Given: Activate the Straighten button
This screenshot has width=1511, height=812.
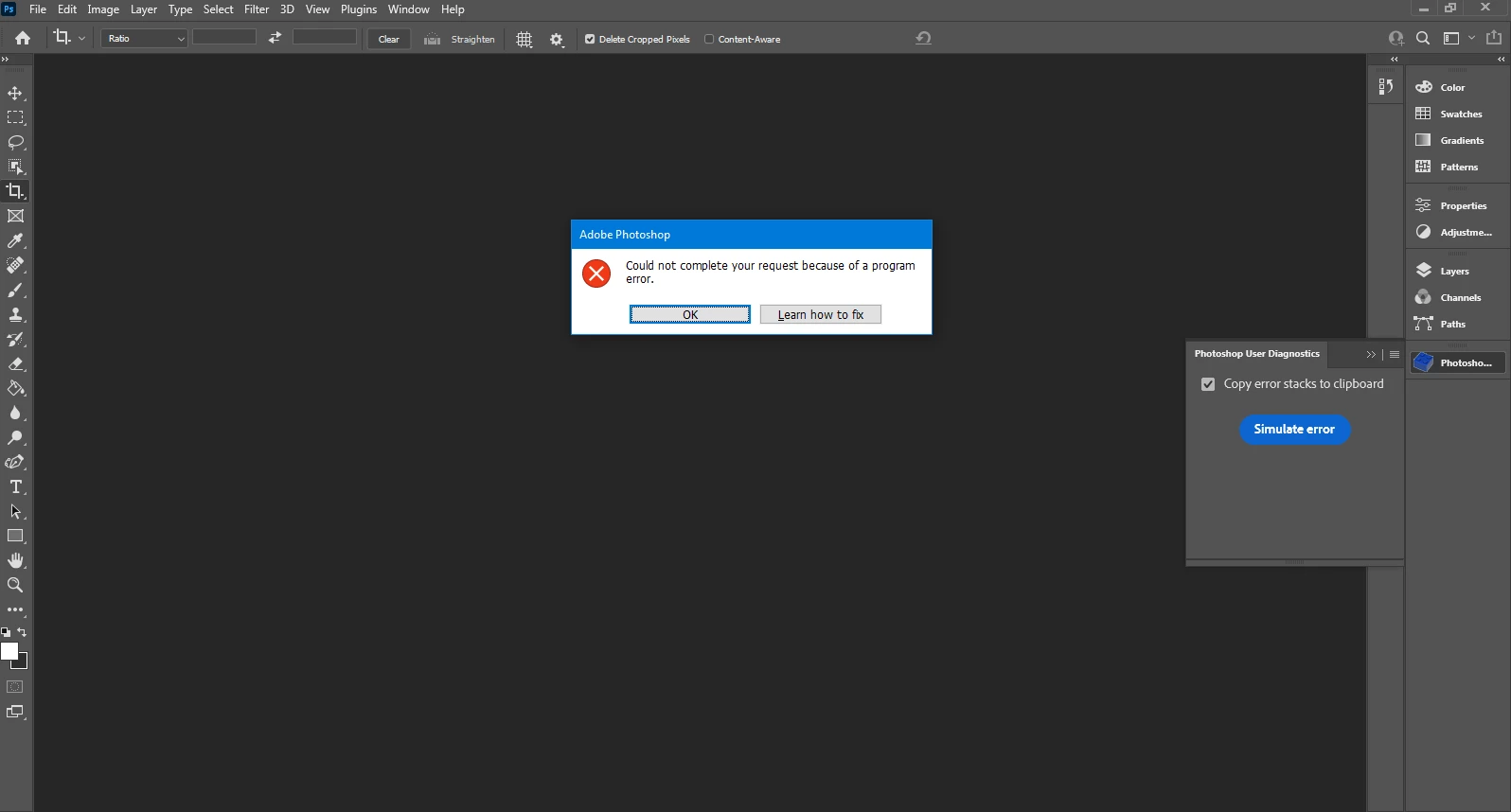Looking at the screenshot, I should click(460, 39).
